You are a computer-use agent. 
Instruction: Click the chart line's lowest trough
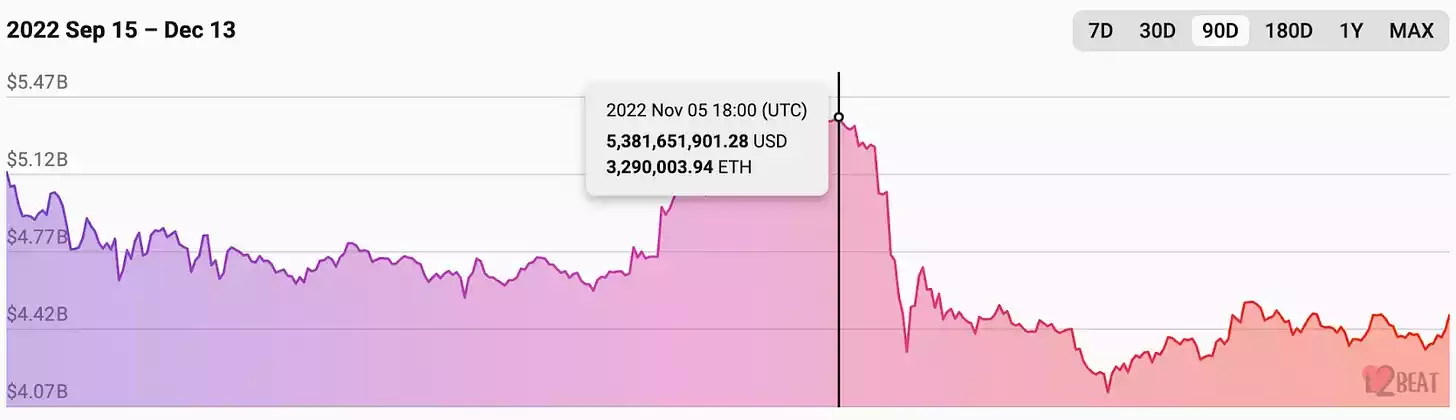(x=1107, y=392)
